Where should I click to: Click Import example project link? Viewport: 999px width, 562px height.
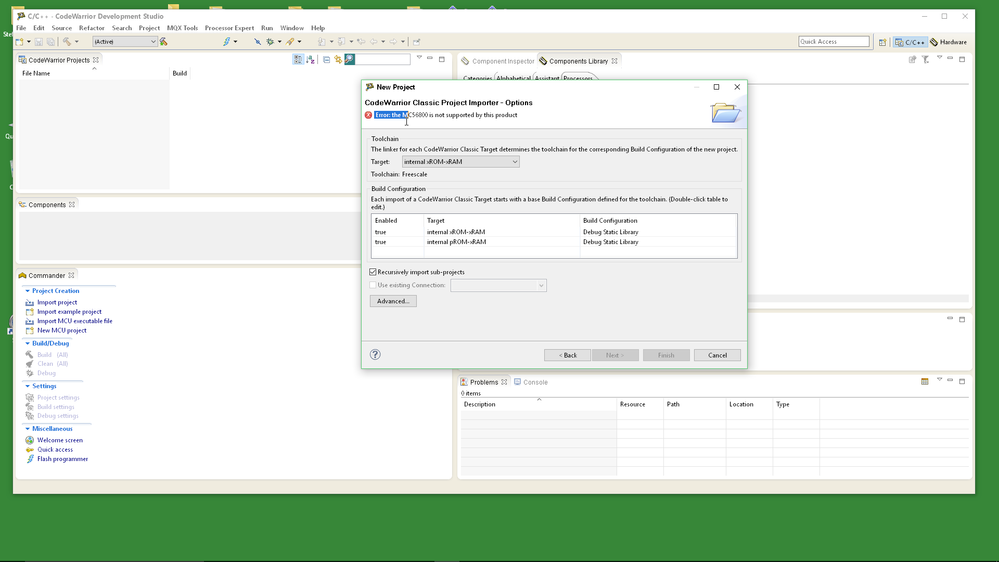tap(69, 312)
